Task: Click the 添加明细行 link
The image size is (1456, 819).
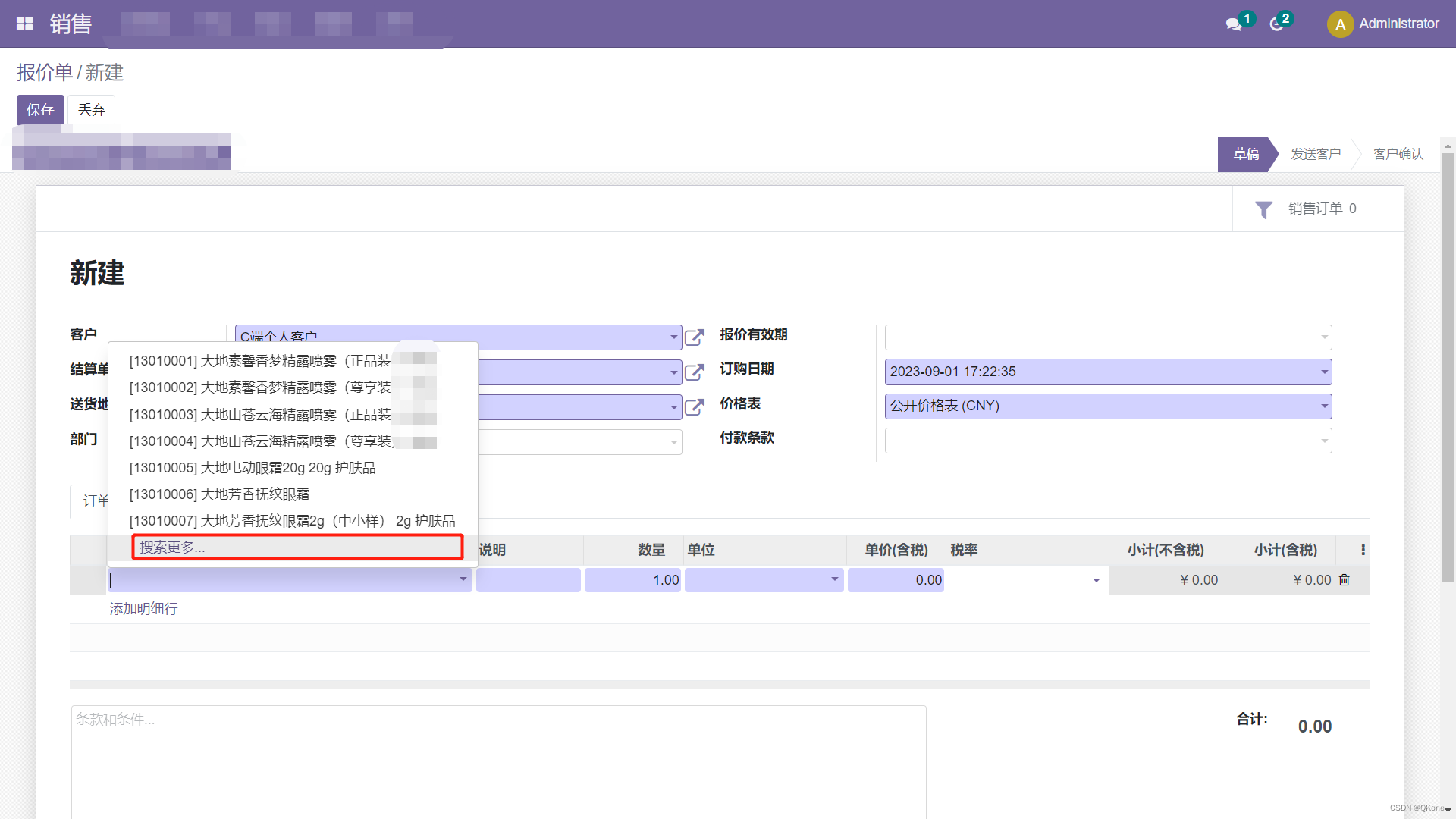Action: pyautogui.click(x=143, y=608)
